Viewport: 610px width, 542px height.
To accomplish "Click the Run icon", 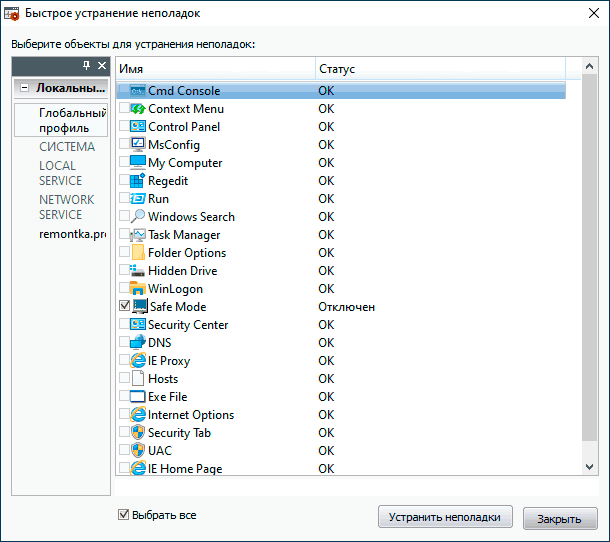I will point(138,198).
